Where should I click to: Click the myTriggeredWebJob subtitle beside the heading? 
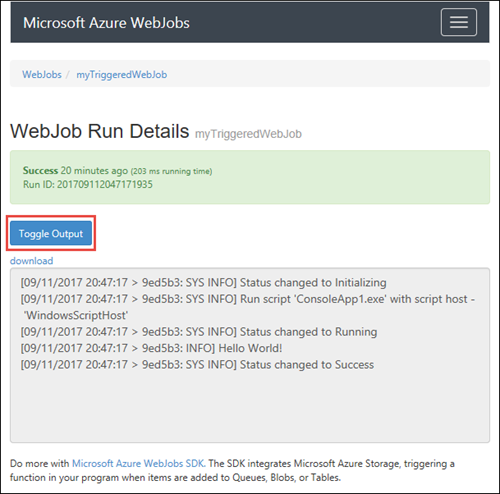click(x=248, y=134)
